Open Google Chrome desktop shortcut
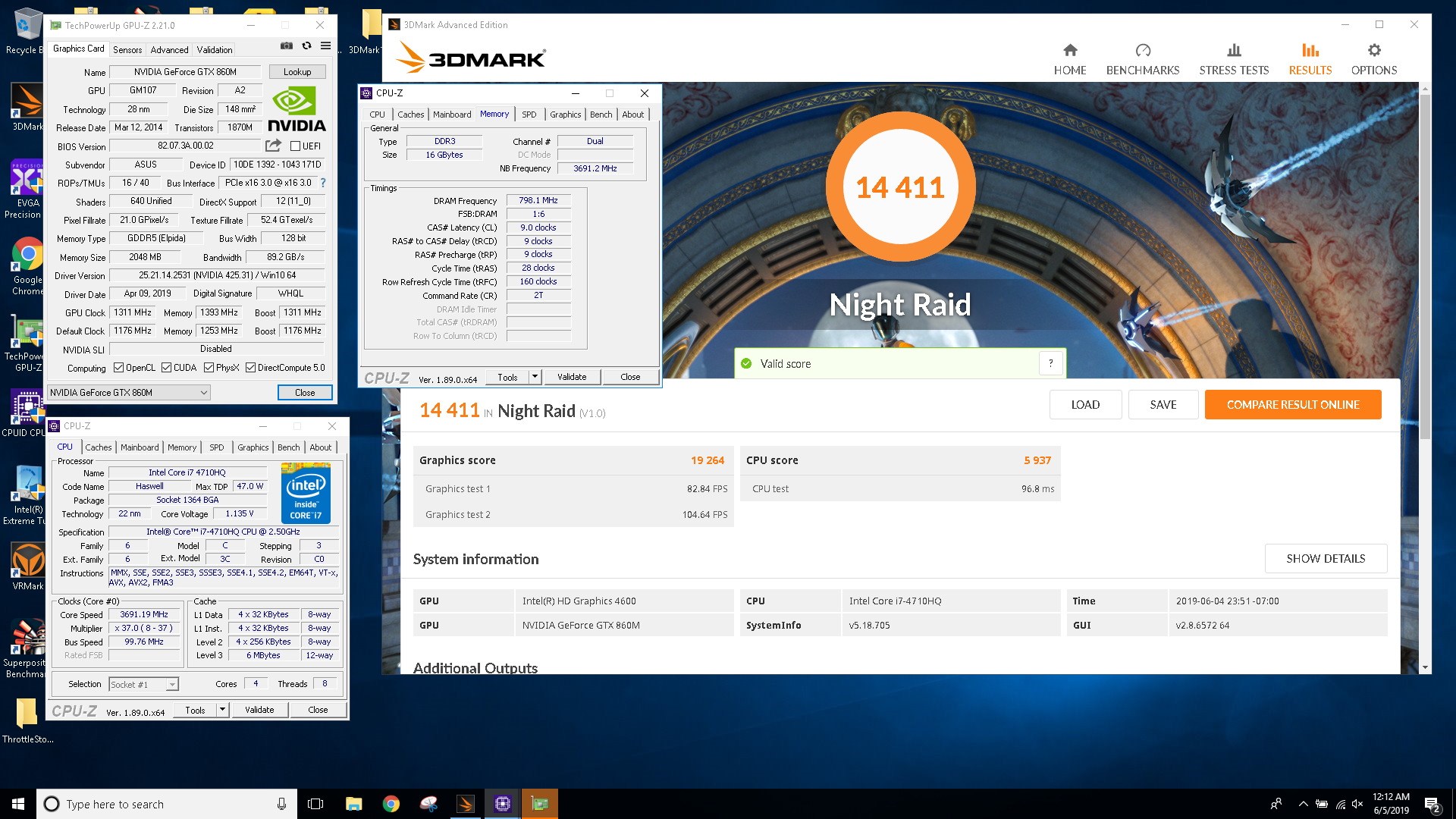This screenshot has height=819, width=1456. pyautogui.click(x=27, y=265)
